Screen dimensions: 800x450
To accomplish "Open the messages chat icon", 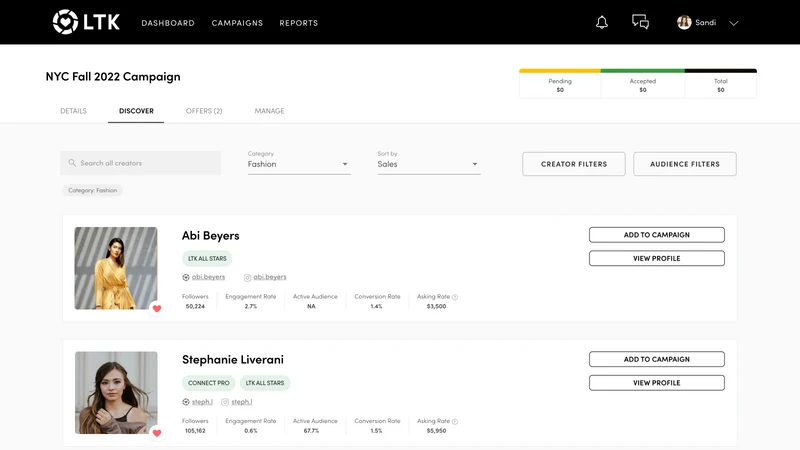I will 640,22.
